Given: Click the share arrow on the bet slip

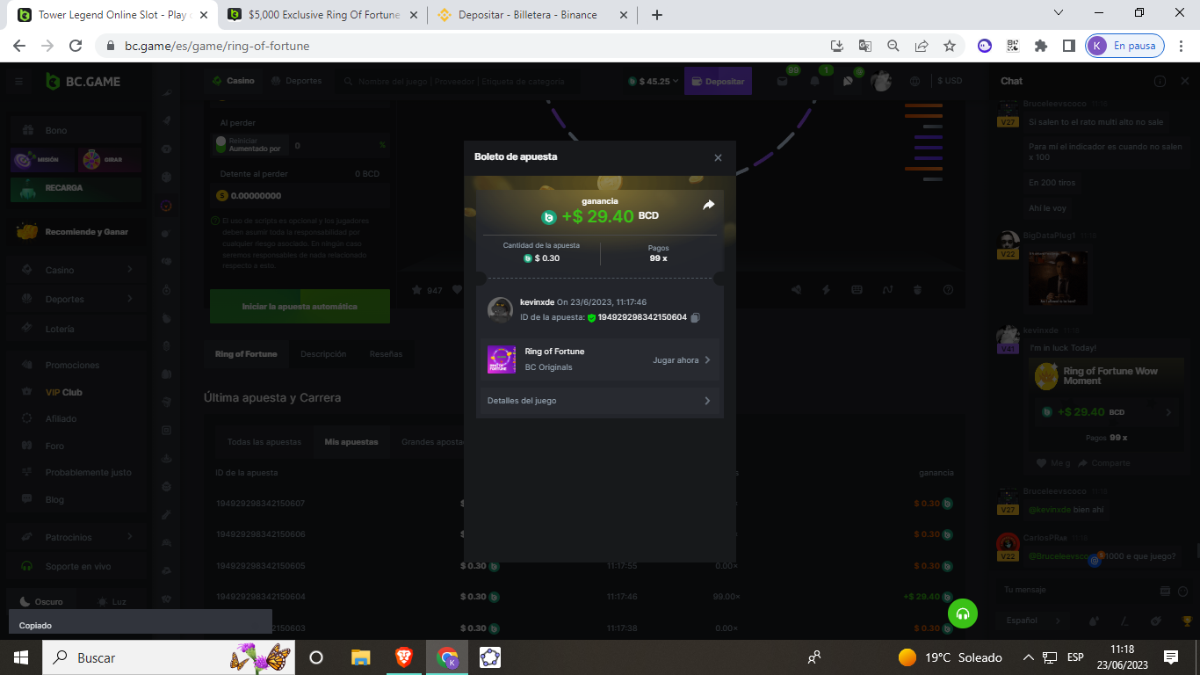Looking at the screenshot, I should coord(708,205).
